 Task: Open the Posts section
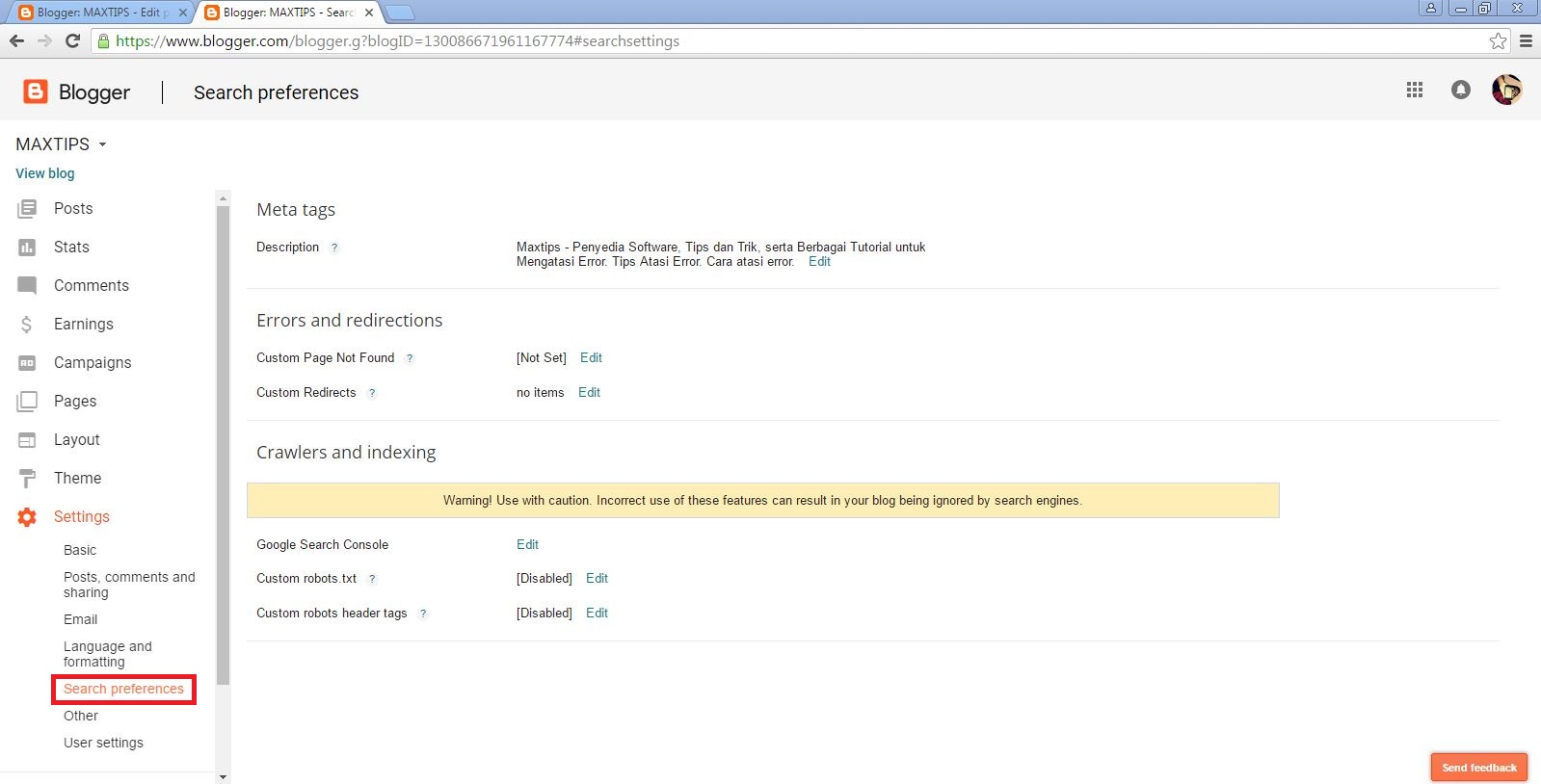pos(73,208)
